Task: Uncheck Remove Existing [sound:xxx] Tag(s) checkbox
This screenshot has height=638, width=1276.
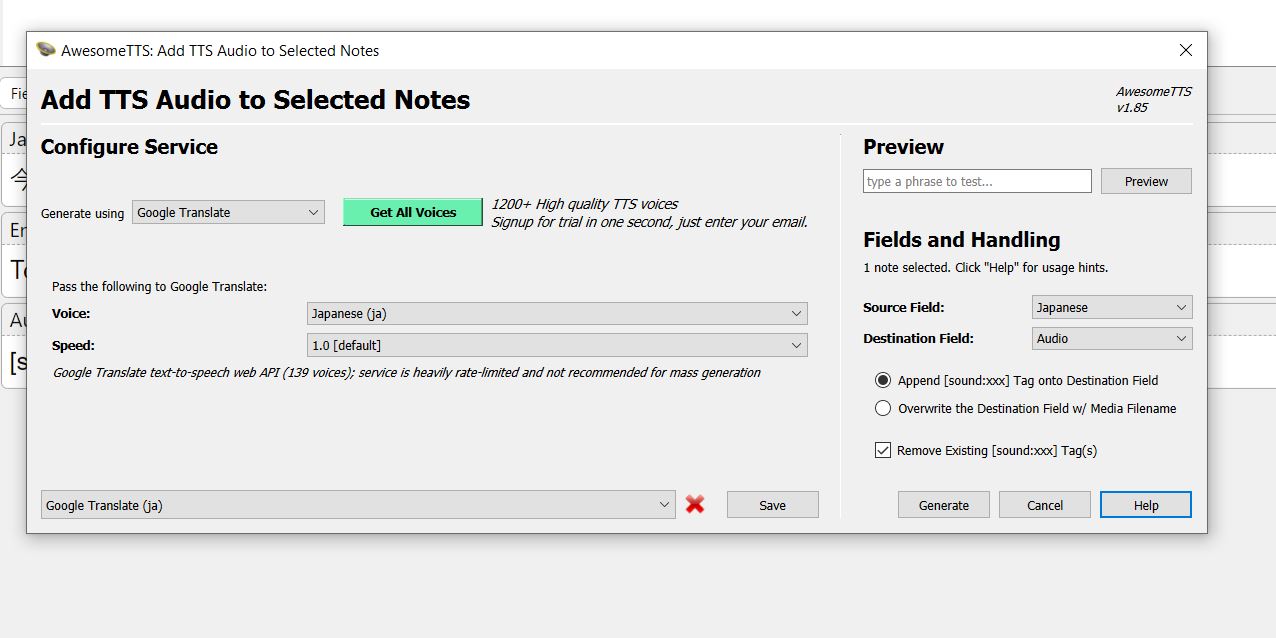Action: coord(883,450)
